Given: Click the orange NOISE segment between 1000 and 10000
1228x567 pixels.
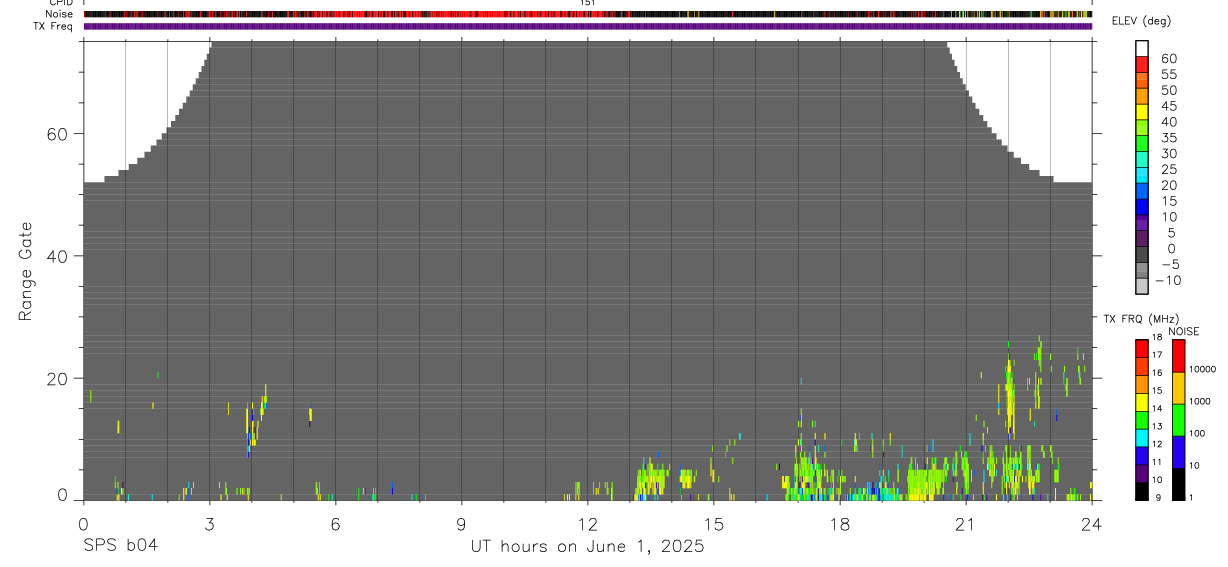Looking at the screenshot, I should [1178, 388].
